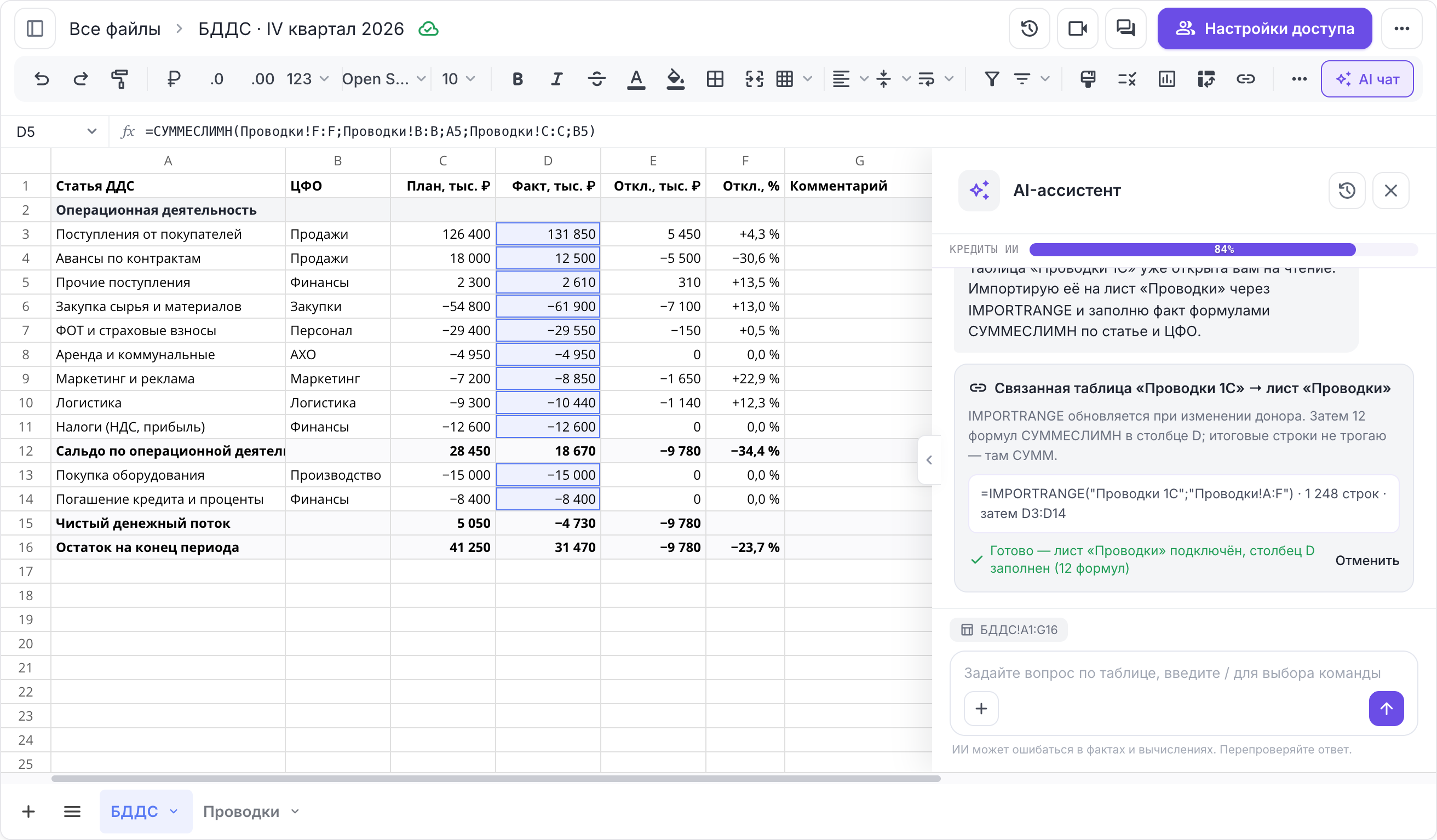Toggle the filter funnel
1437x840 pixels.
(992, 79)
